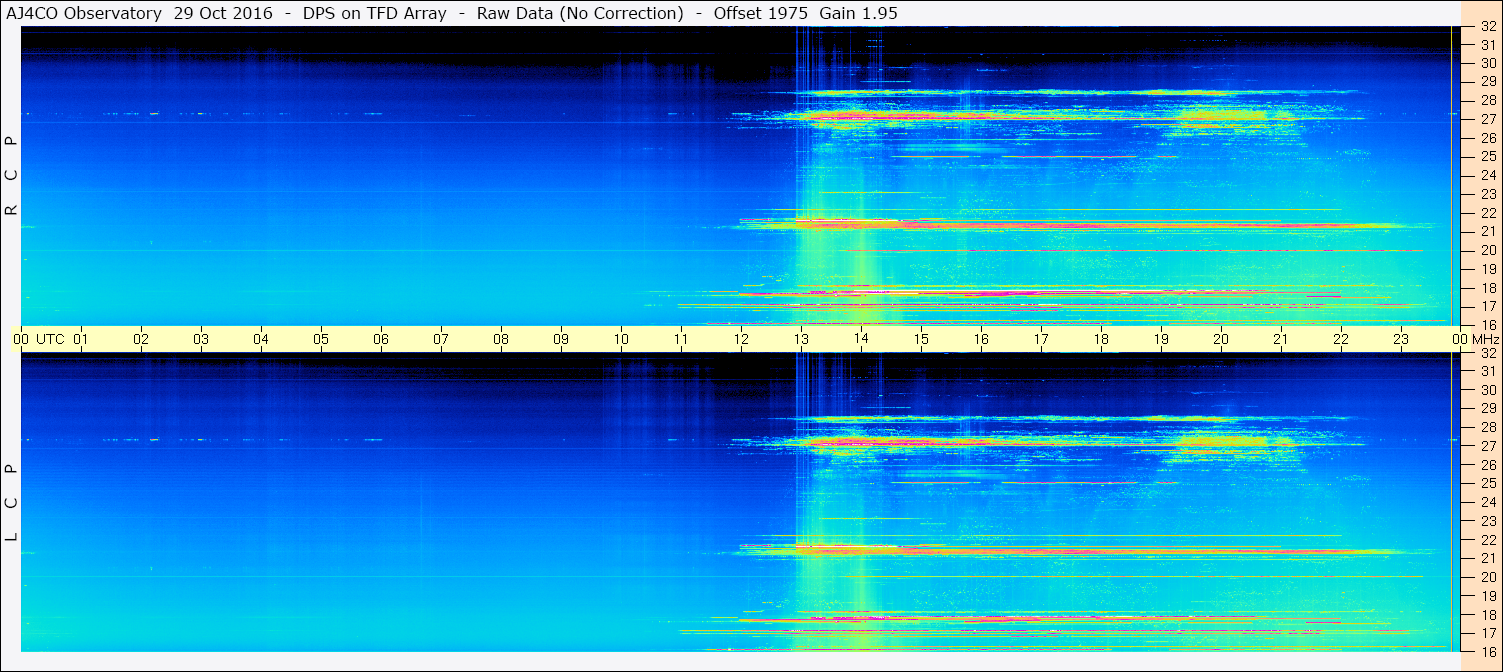Click the 04 hour marker on time axis
This screenshot has height=672, width=1503.
tap(261, 339)
